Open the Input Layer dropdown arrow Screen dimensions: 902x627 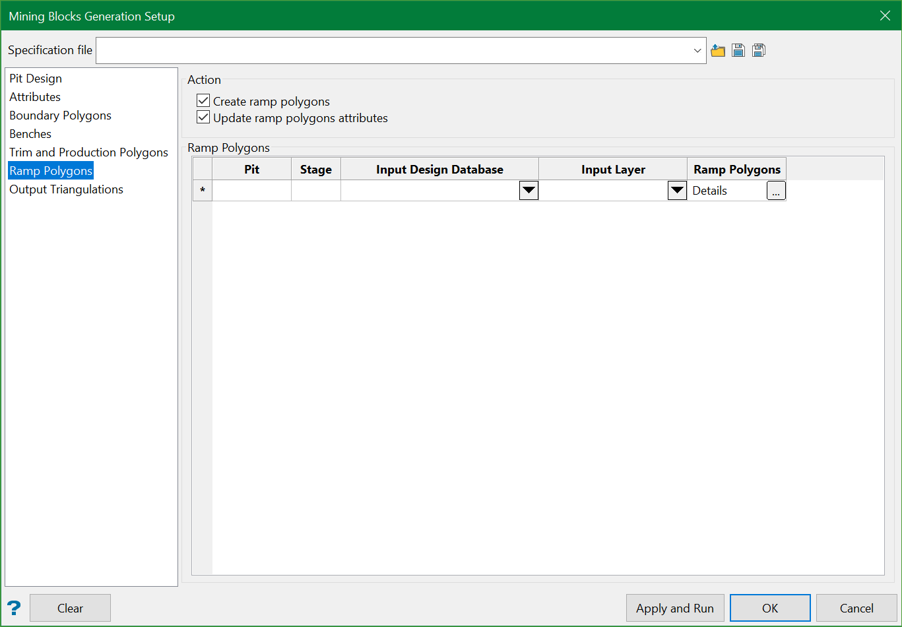pos(677,191)
